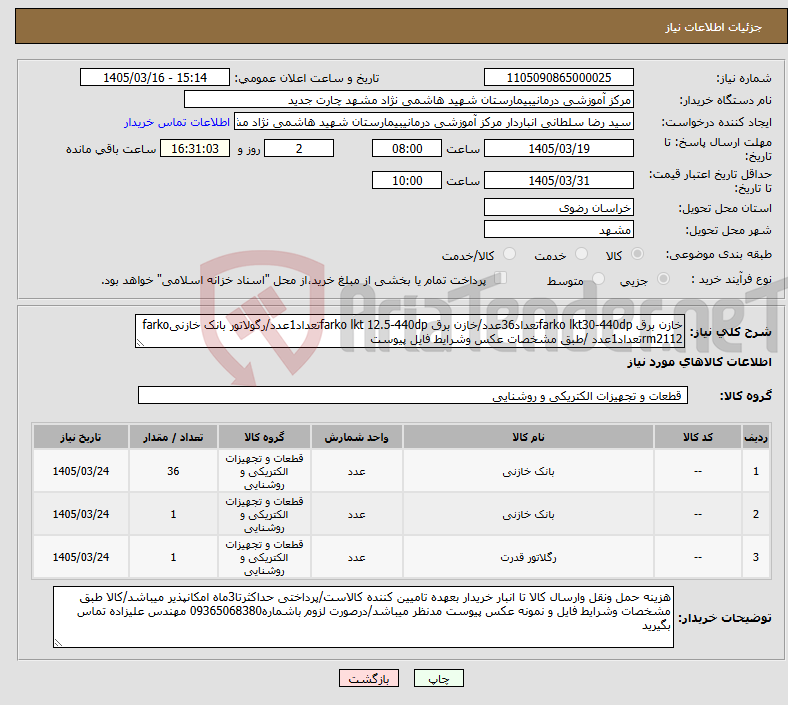Click the response deadline date 1405/03/19
The width and height of the screenshot is (788, 705).
coord(558,149)
